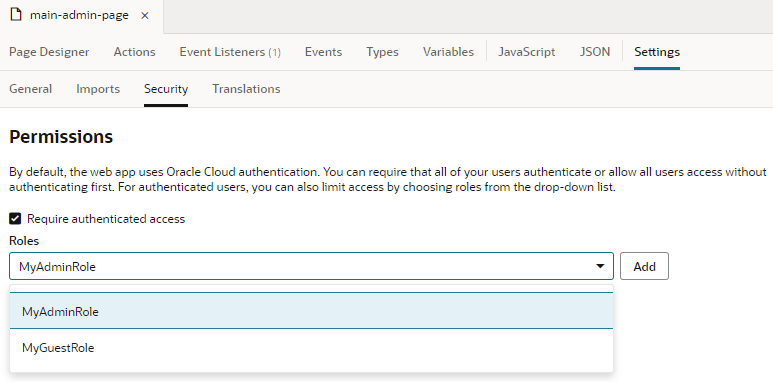
Task: Open the JavaScript tab
Action: click(527, 52)
